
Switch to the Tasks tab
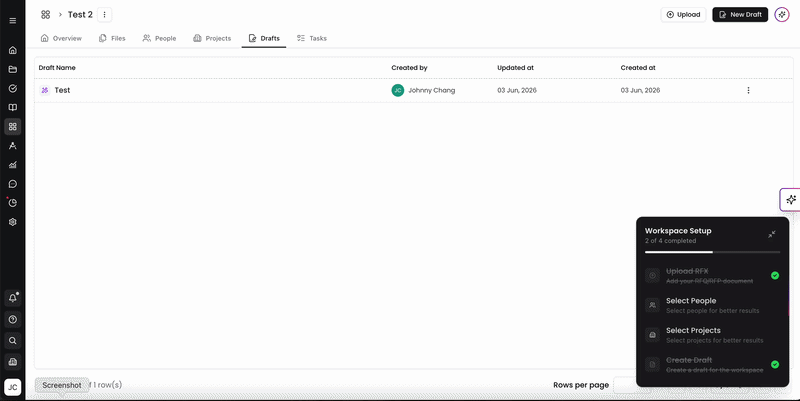pos(311,38)
